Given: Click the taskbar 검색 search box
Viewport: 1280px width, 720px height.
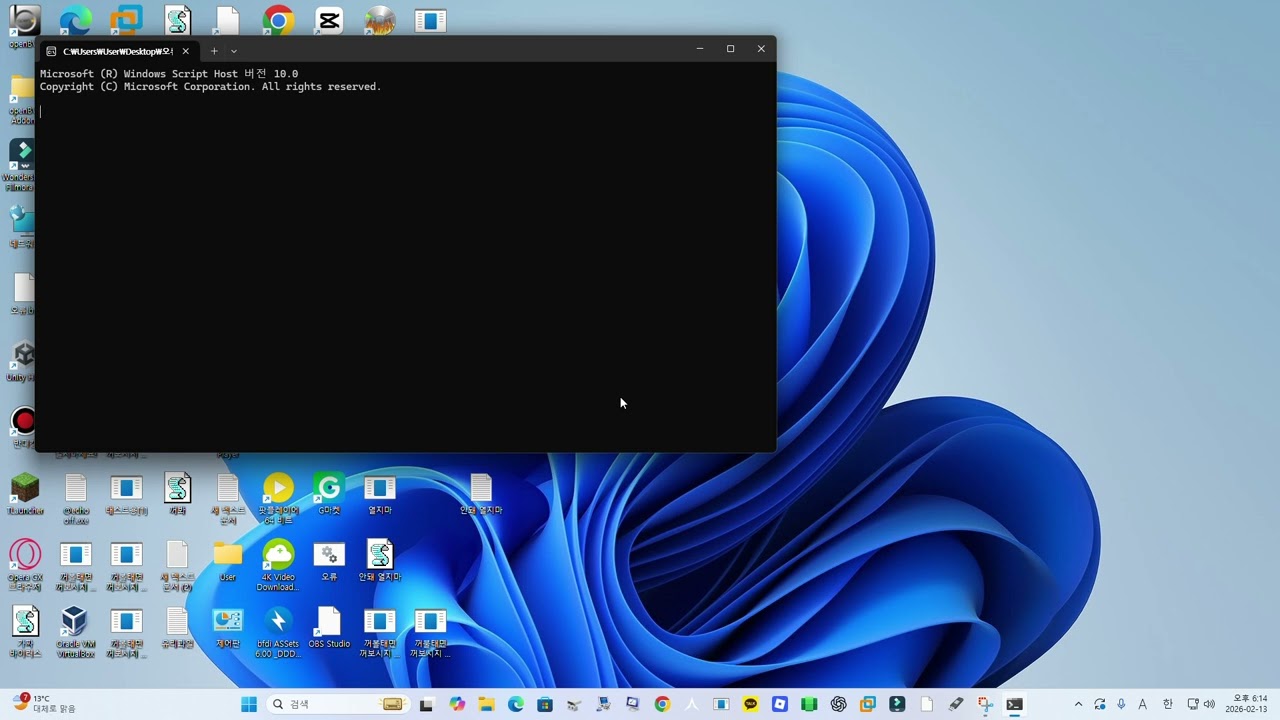Looking at the screenshot, I should (338, 704).
